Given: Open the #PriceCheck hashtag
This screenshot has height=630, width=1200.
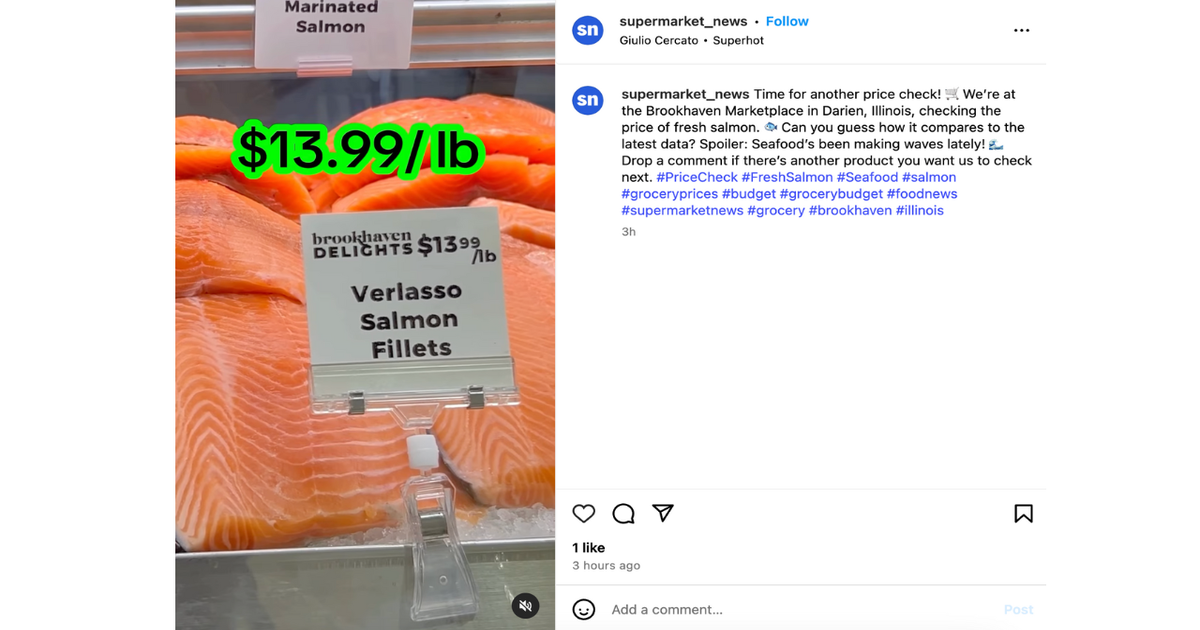Looking at the screenshot, I should point(697,177).
